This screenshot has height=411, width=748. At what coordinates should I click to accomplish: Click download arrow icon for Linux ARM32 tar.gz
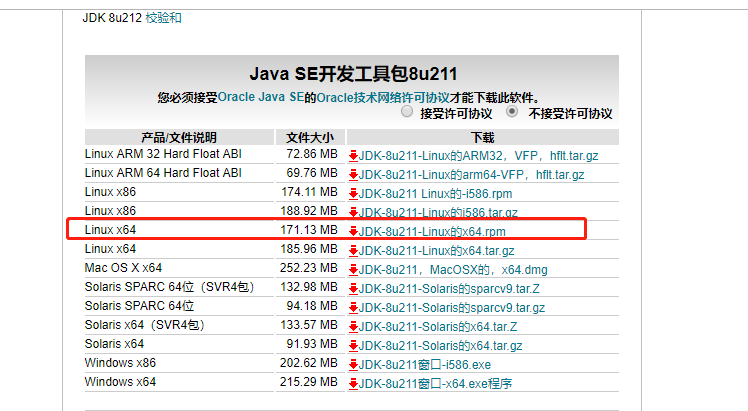tap(353, 156)
